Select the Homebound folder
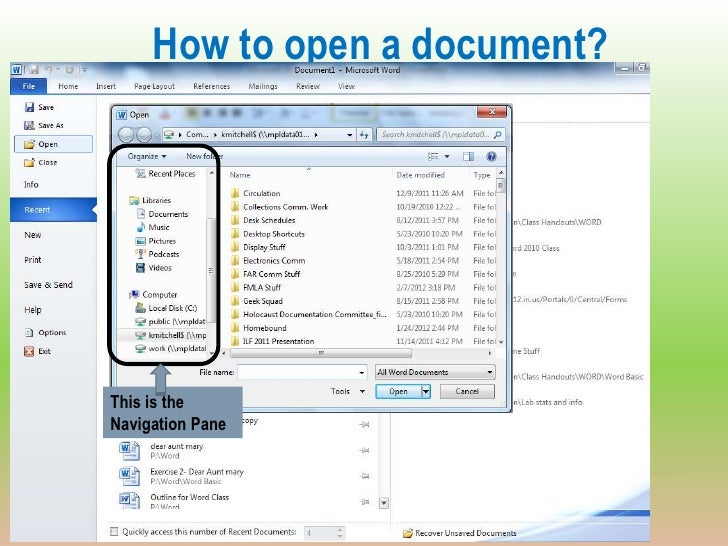This screenshot has width=728, height=546. pos(259,328)
